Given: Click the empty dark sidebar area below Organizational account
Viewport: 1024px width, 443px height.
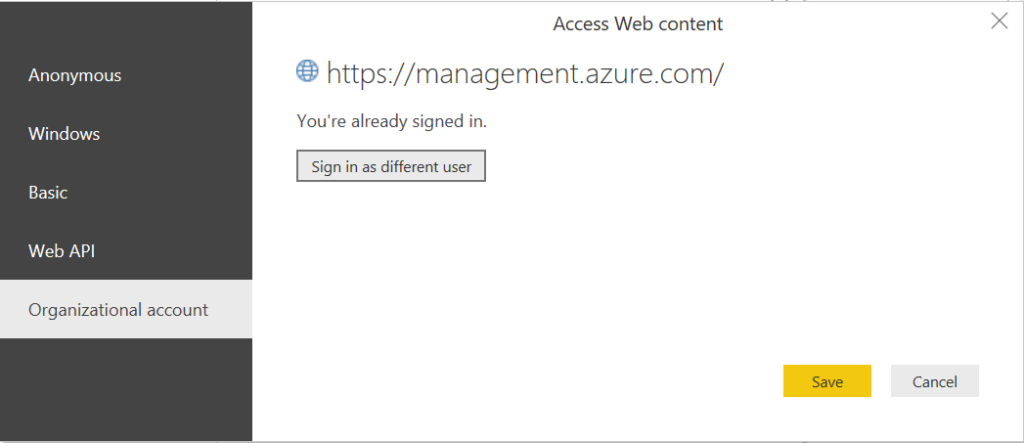Looking at the screenshot, I should (126, 389).
